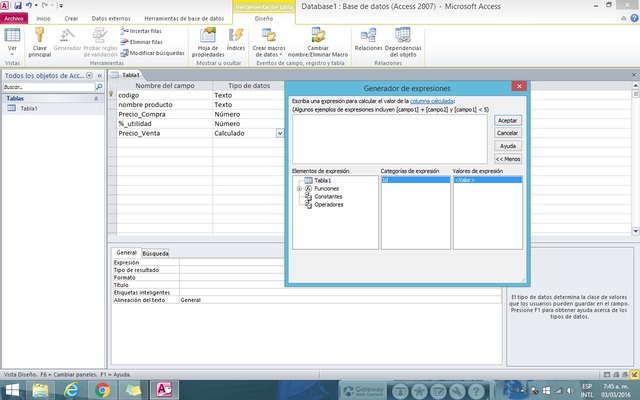
Task: Select Tabla1 in the navigation pane
Action: (29, 108)
